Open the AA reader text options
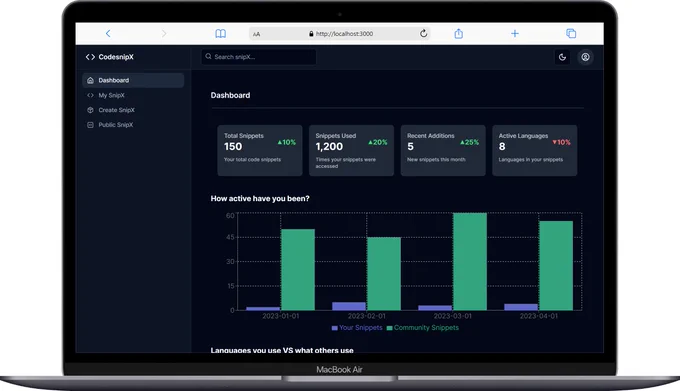680x391 pixels. click(257, 34)
